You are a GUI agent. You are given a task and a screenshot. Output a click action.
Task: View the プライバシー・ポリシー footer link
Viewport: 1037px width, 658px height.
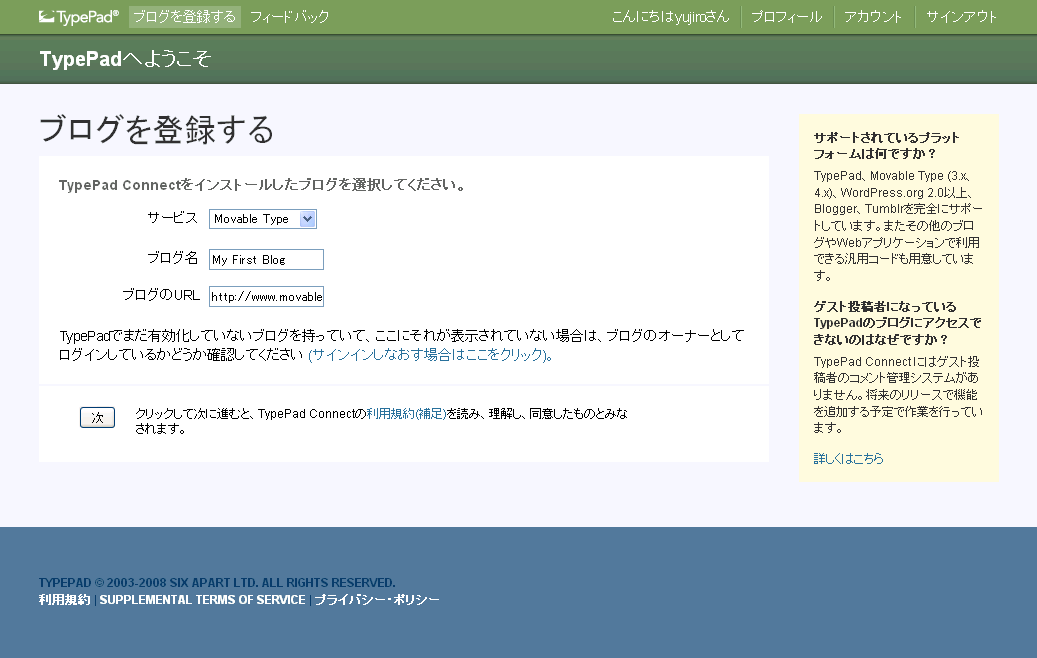tap(377, 600)
